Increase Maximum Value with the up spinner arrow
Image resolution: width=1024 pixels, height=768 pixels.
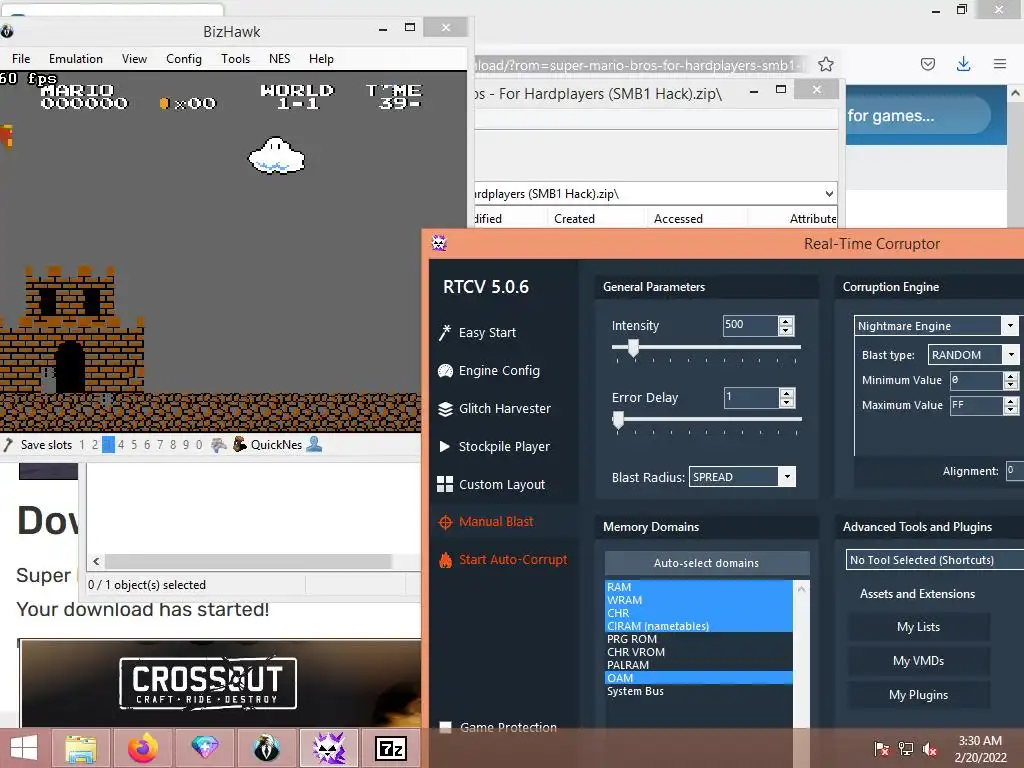1010,401
